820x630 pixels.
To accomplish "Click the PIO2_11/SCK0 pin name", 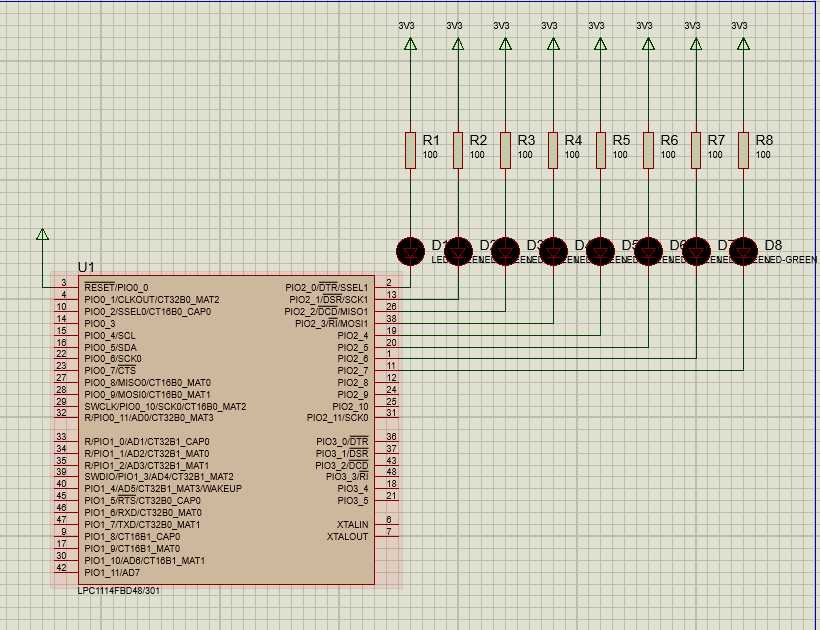I will pos(337,418).
